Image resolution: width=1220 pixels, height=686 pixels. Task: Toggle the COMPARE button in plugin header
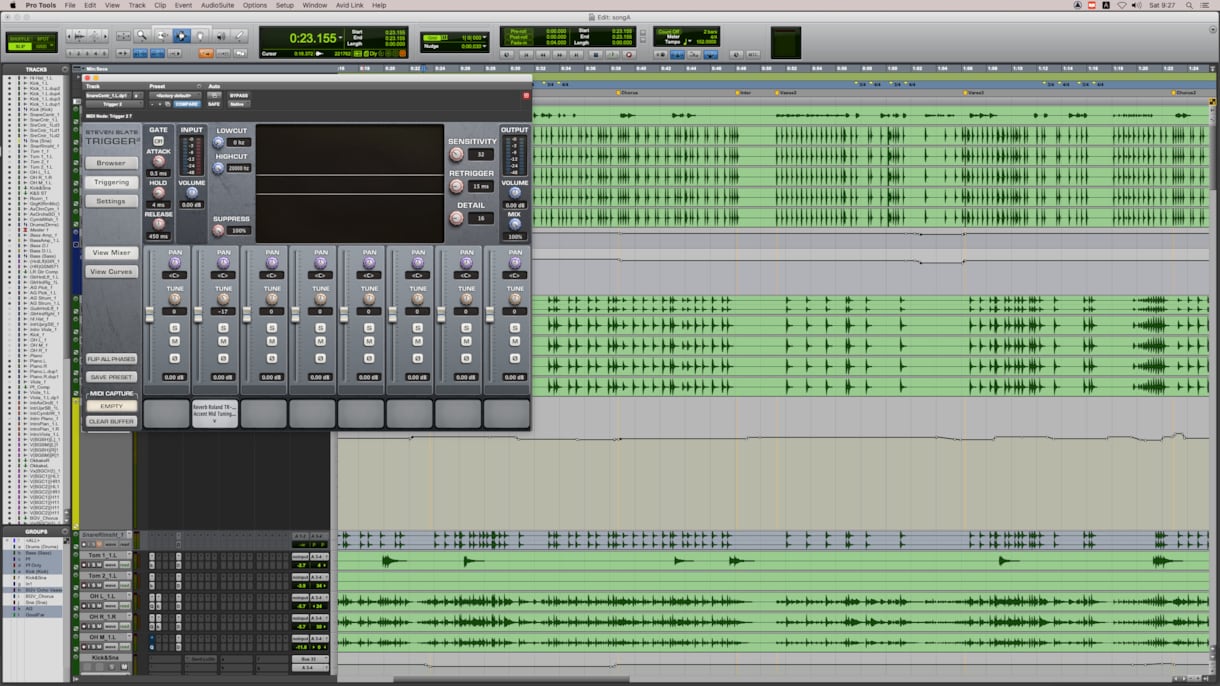(187, 104)
